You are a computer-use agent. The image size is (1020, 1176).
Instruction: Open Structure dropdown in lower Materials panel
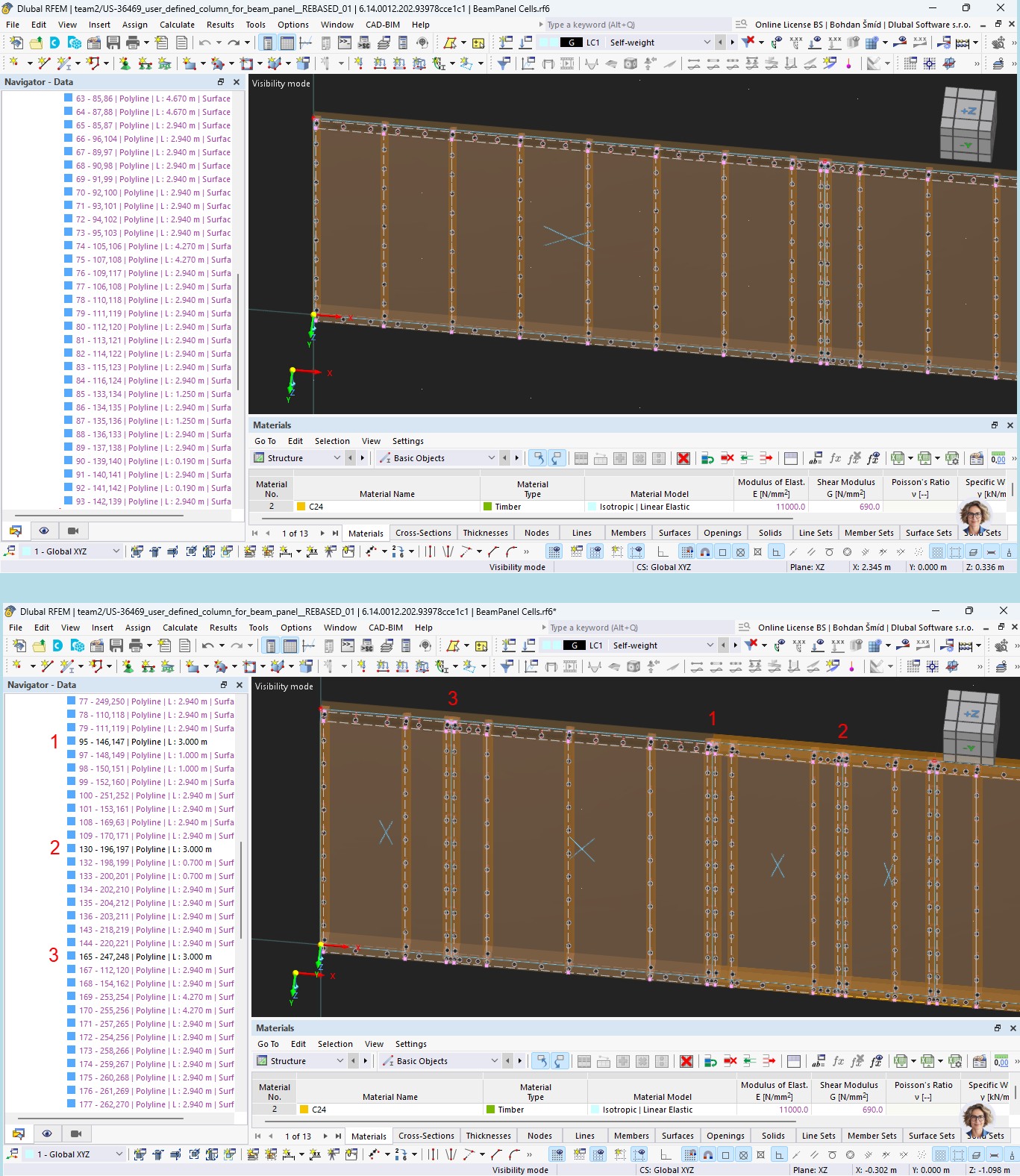pyautogui.click(x=301, y=1061)
